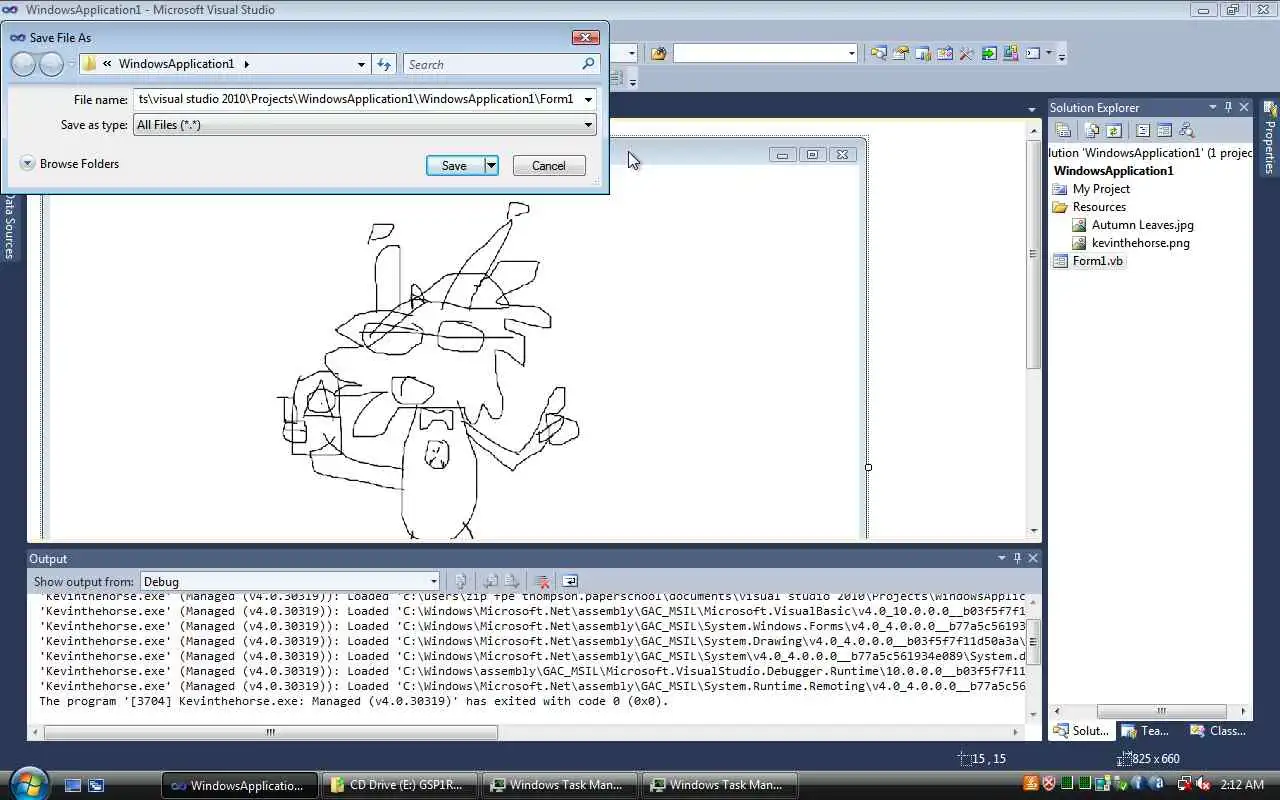The height and width of the screenshot is (800, 1280).
Task: Click the horse drawing on Form1 designer
Action: click(x=428, y=370)
